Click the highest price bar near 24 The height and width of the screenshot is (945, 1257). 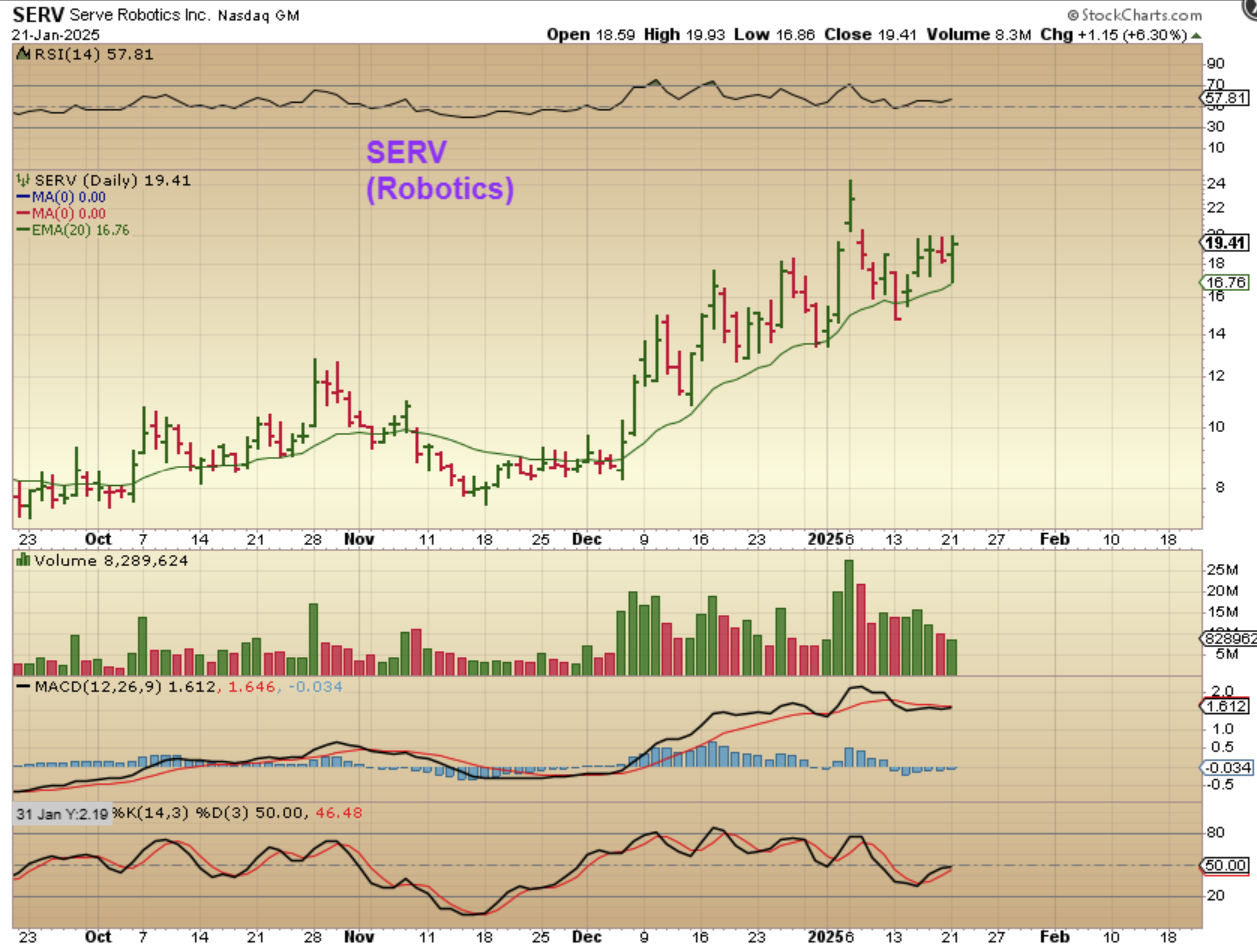point(850,205)
